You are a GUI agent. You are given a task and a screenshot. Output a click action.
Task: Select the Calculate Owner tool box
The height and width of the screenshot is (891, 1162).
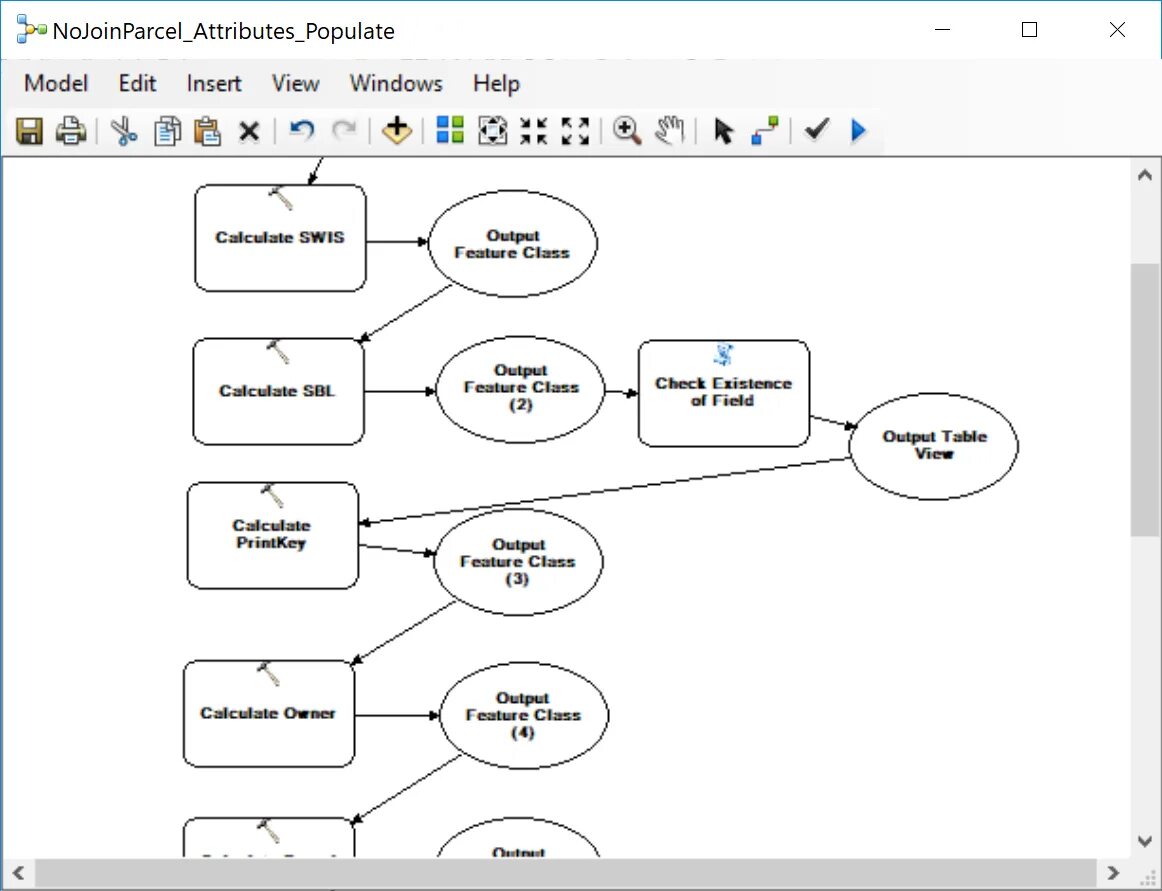(269, 713)
